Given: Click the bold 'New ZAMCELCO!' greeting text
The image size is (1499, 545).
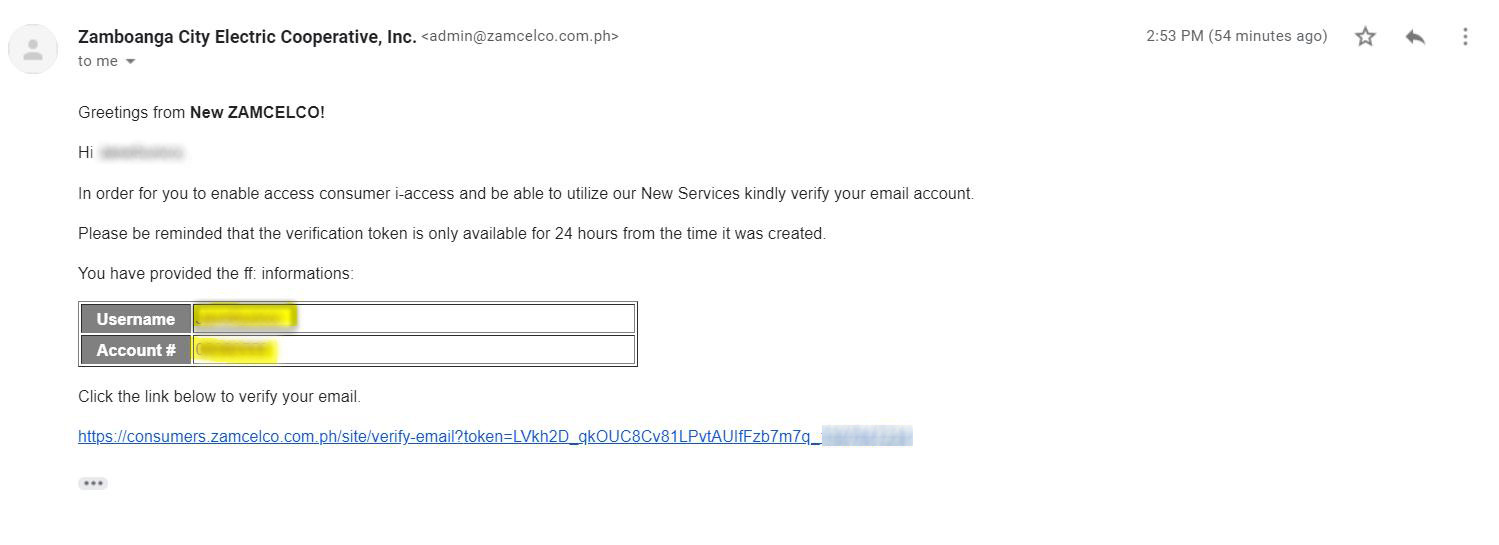Looking at the screenshot, I should point(257,113).
